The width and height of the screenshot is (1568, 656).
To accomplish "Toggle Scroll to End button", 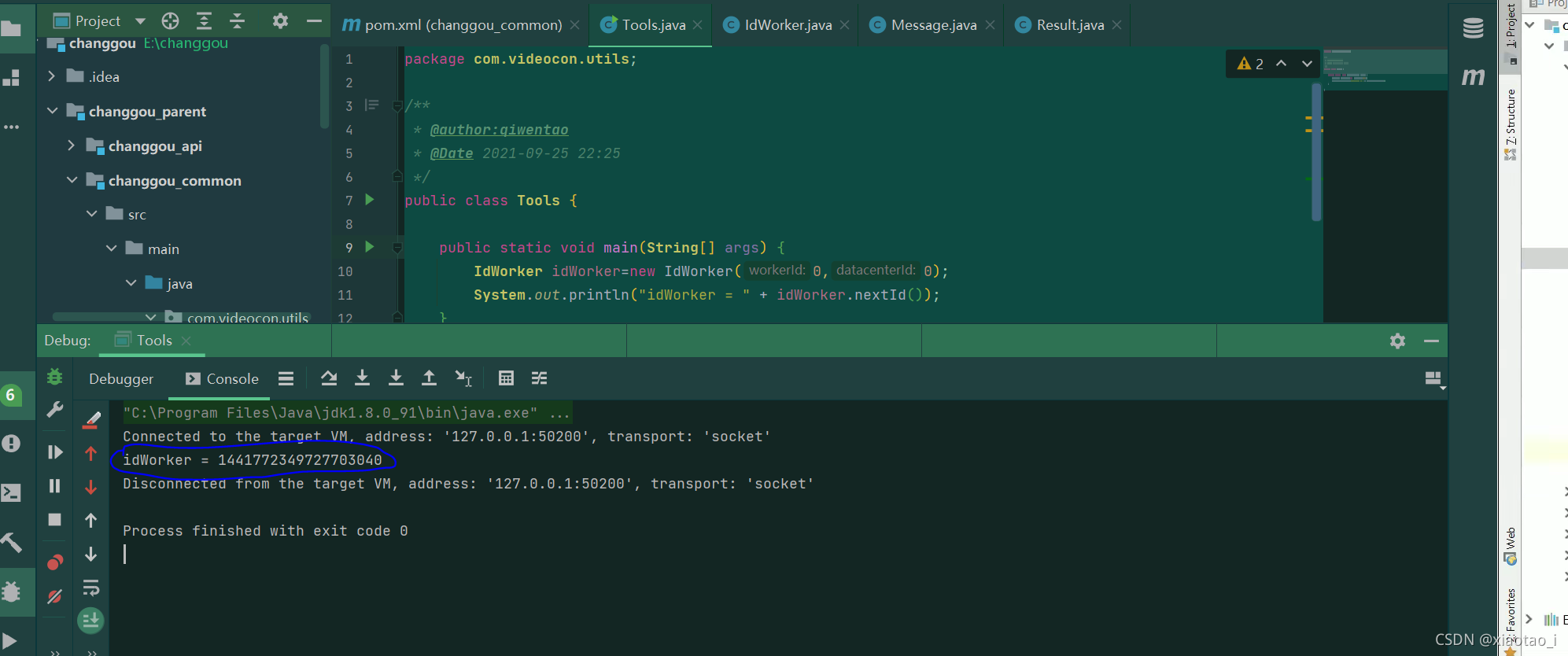I will (x=91, y=621).
